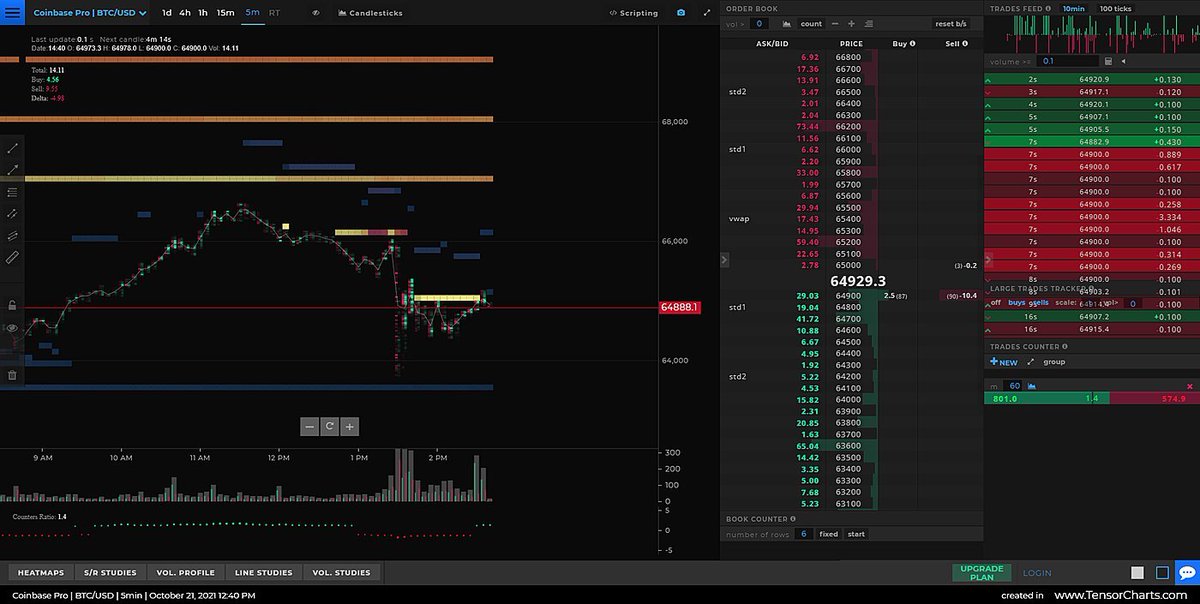
Task: Select the 100 ticks trades feed option
Action: point(1115,8)
